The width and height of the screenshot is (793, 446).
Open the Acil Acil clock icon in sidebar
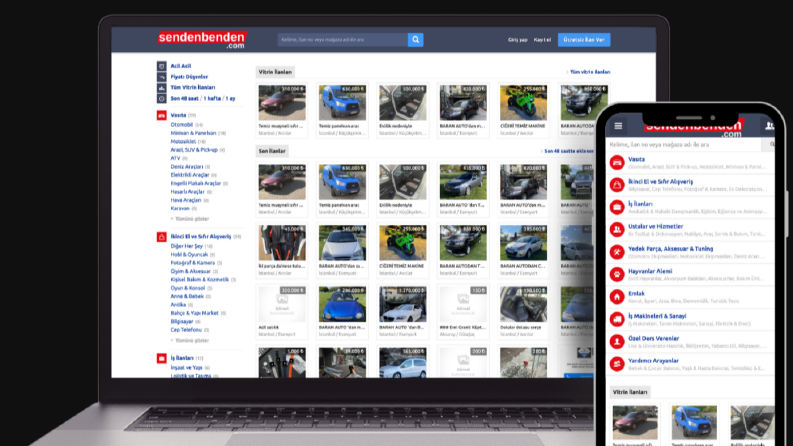coord(161,66)
